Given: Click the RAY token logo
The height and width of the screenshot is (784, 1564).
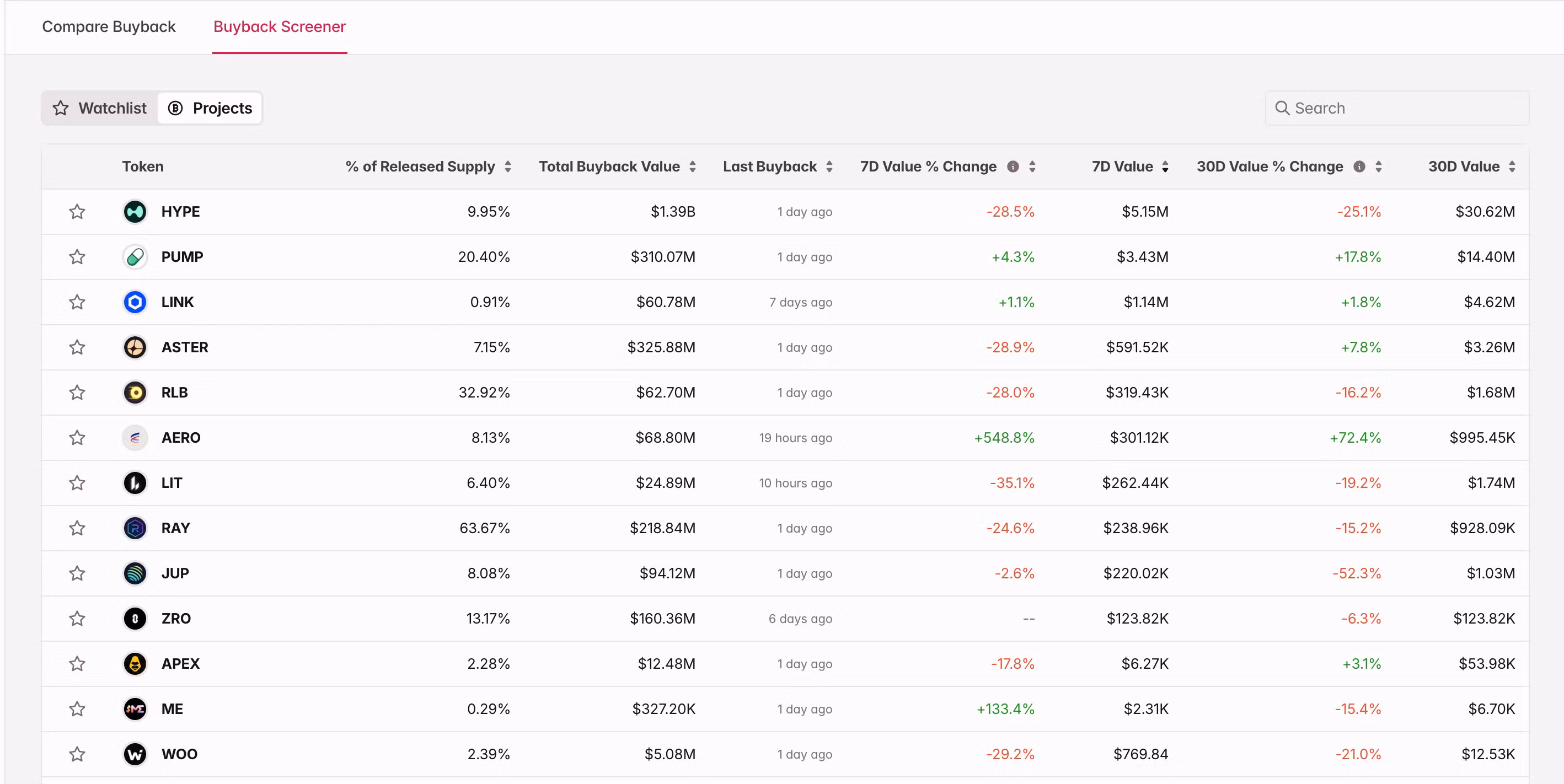Looking at the screenshot, I should point(135,528).
